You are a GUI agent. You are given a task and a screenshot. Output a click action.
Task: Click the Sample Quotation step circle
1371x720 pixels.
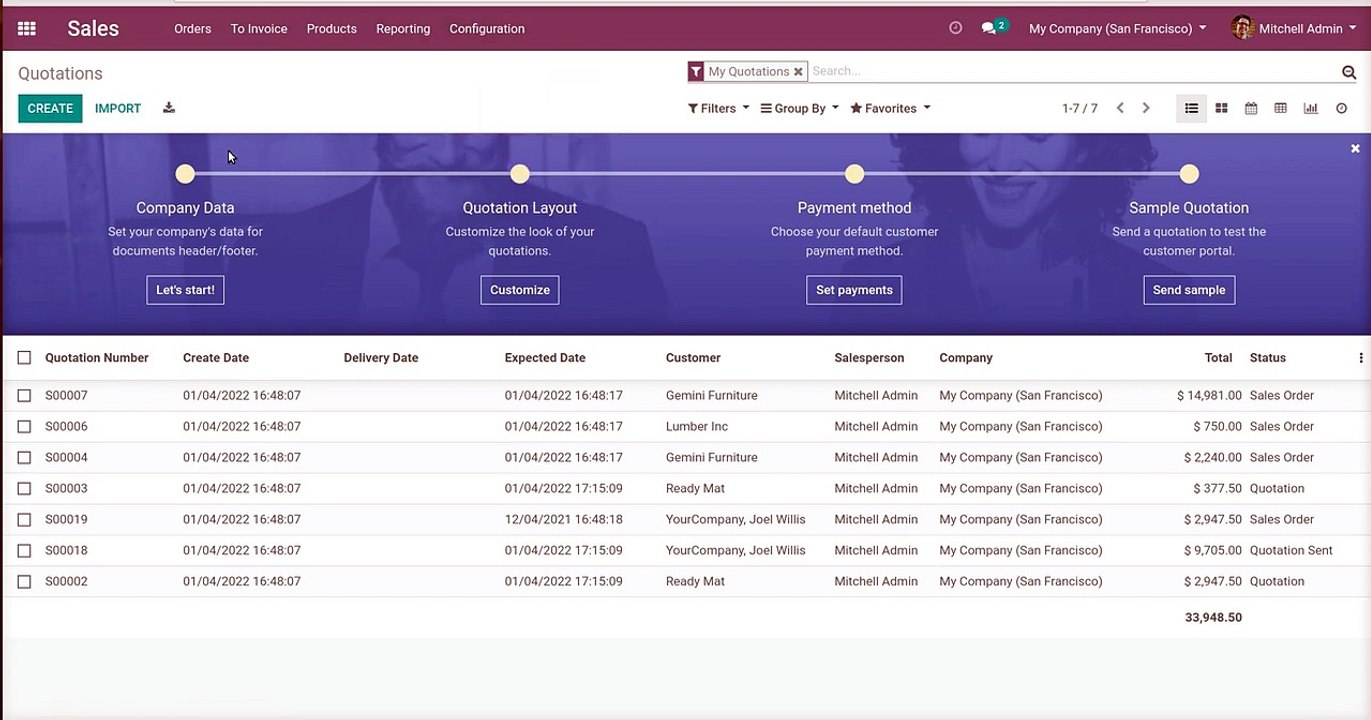pyautogui.click(x=1189, y=174)
